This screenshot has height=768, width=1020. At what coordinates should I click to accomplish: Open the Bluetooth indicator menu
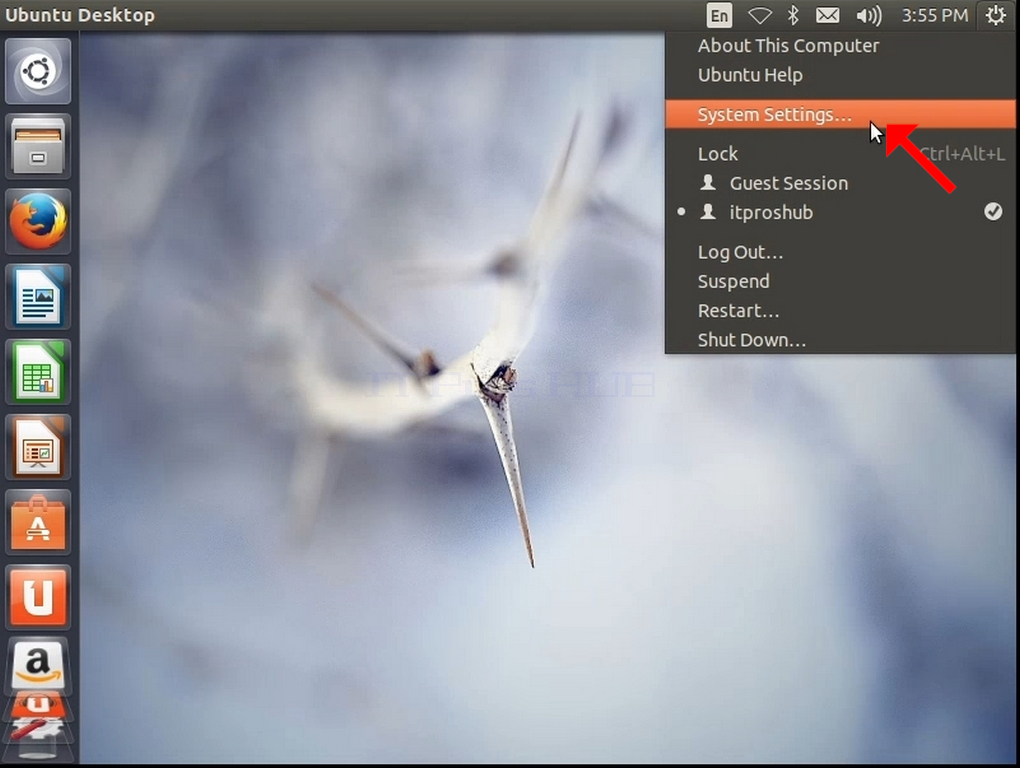point(793,15)
